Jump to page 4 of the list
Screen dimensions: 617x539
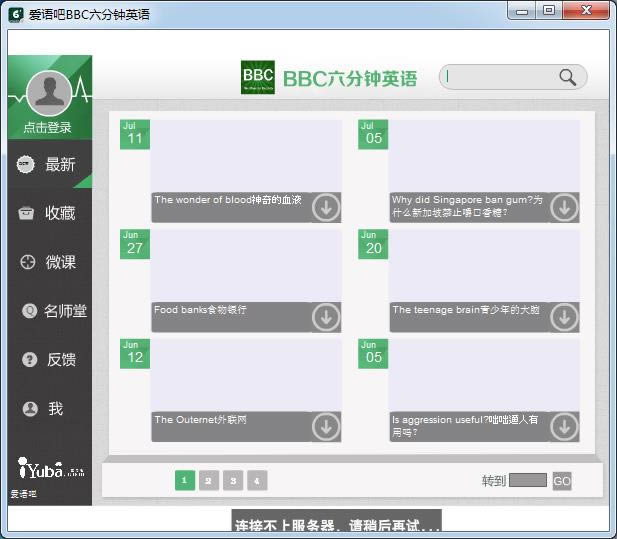(x=257, y=481)
